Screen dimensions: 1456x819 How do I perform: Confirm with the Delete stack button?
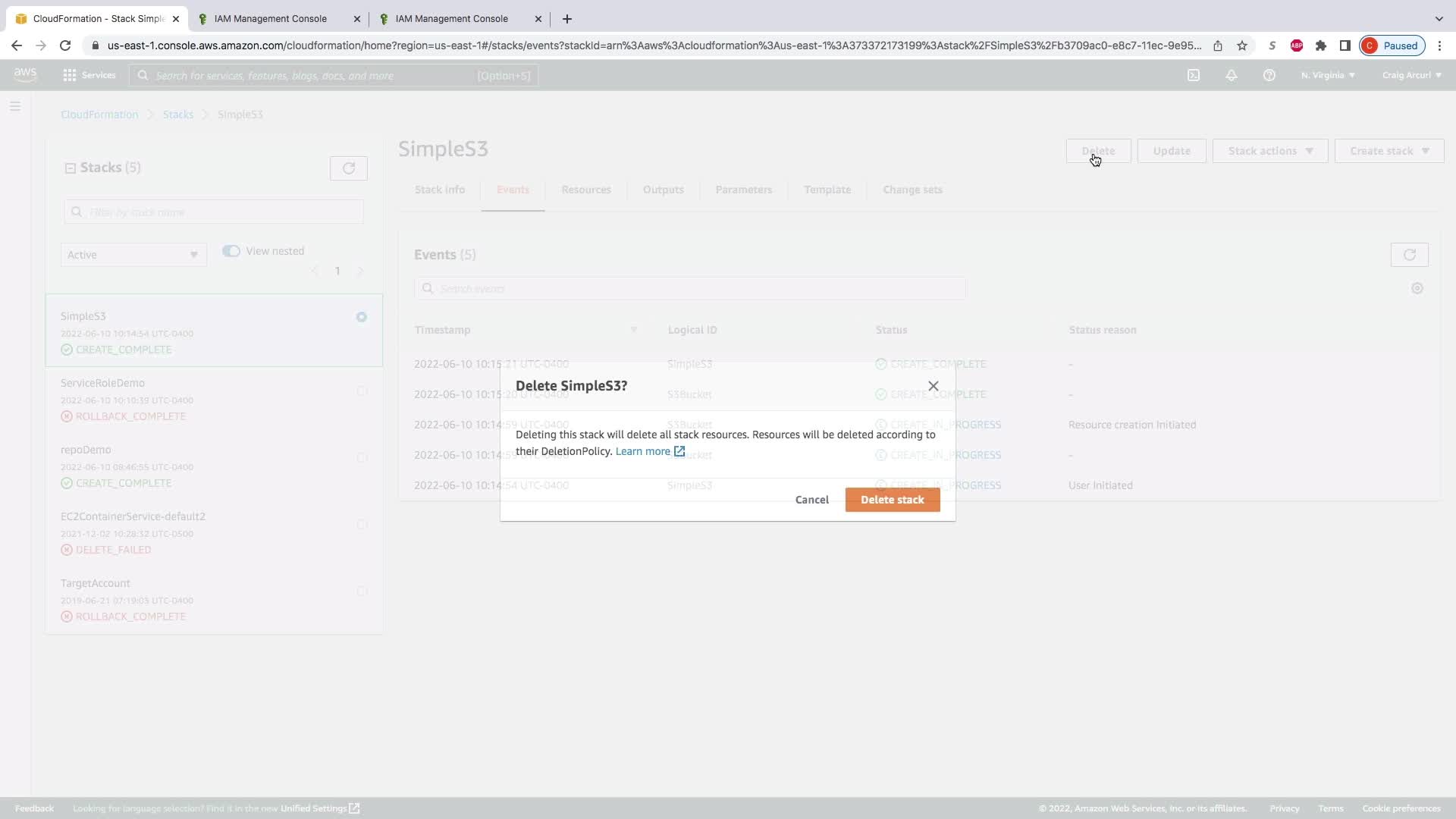(892, 500)
